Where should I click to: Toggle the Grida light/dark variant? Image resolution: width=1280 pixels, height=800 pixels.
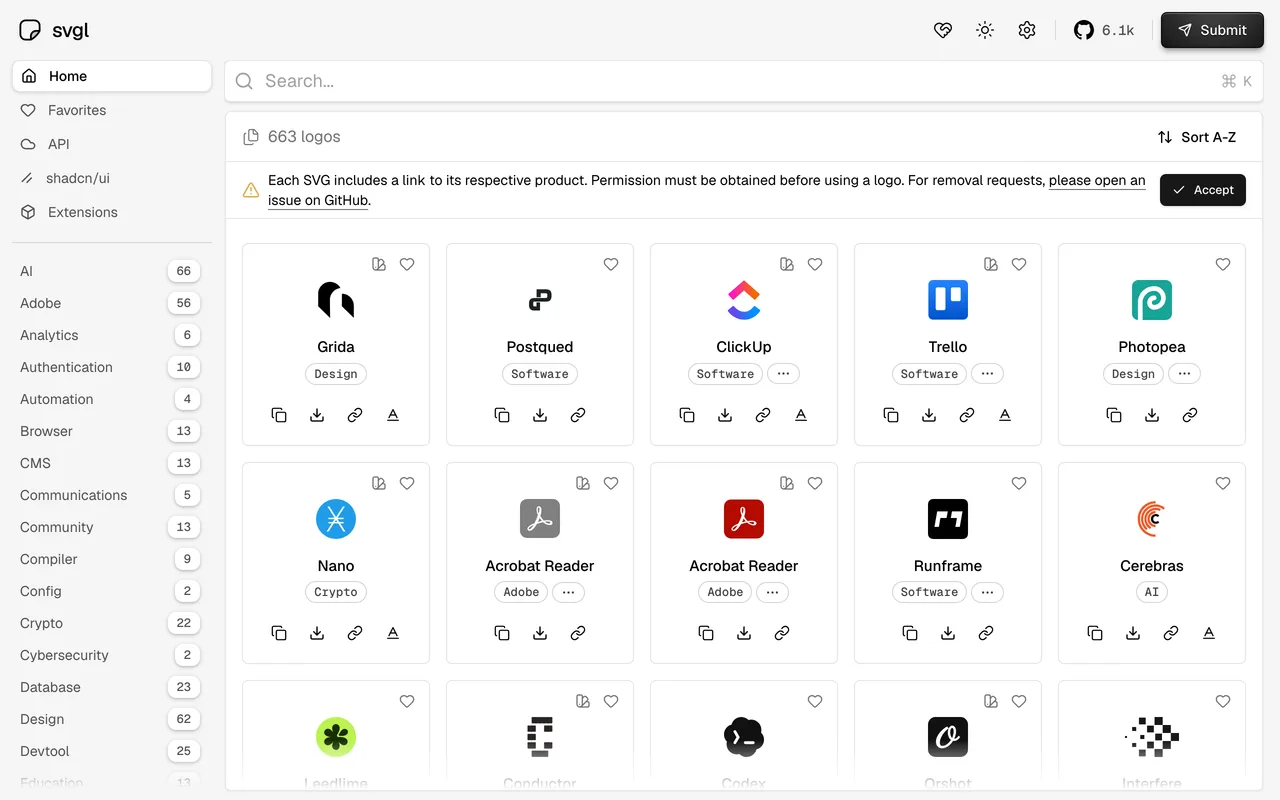coord(379,265)
